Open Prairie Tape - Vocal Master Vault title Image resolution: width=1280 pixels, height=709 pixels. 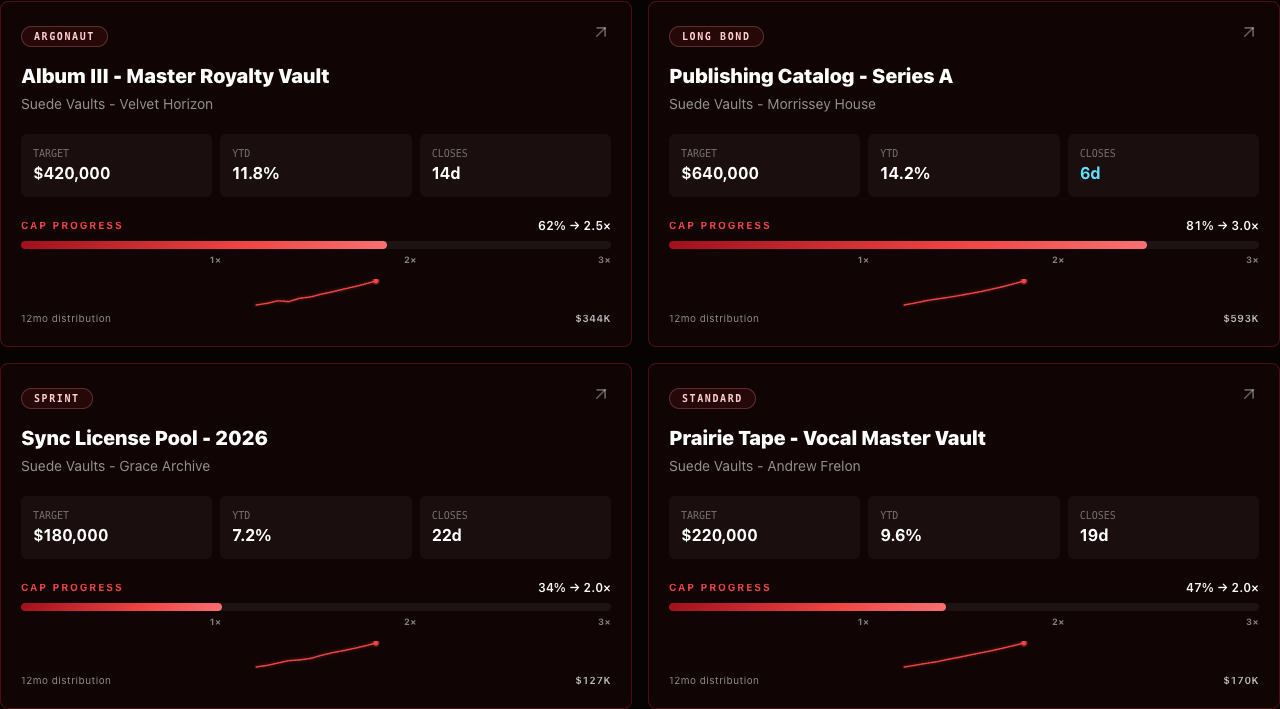tap(827, 438)
